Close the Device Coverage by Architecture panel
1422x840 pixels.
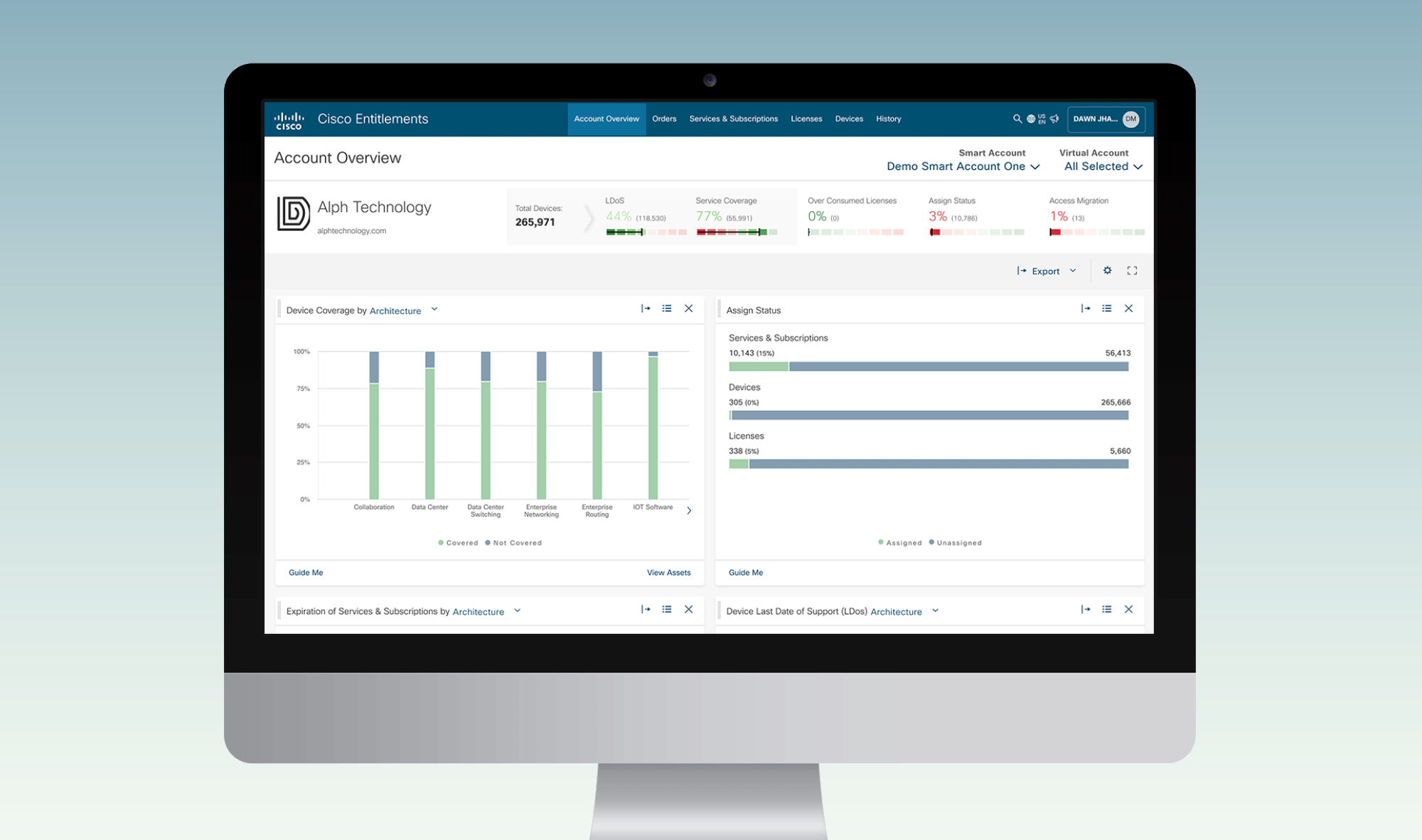click(x=688, y=308)
